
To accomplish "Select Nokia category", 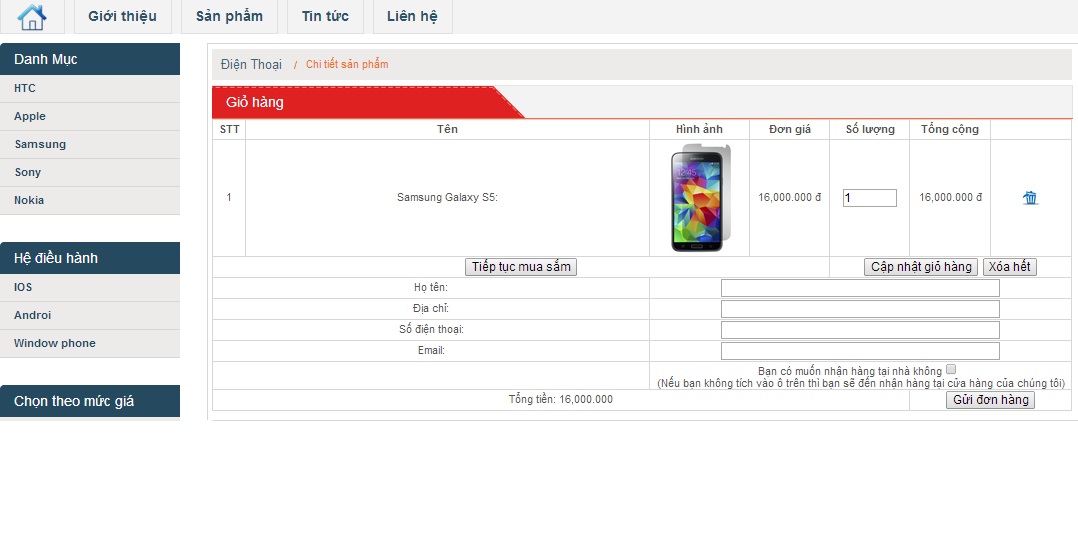I will [90, 201].
